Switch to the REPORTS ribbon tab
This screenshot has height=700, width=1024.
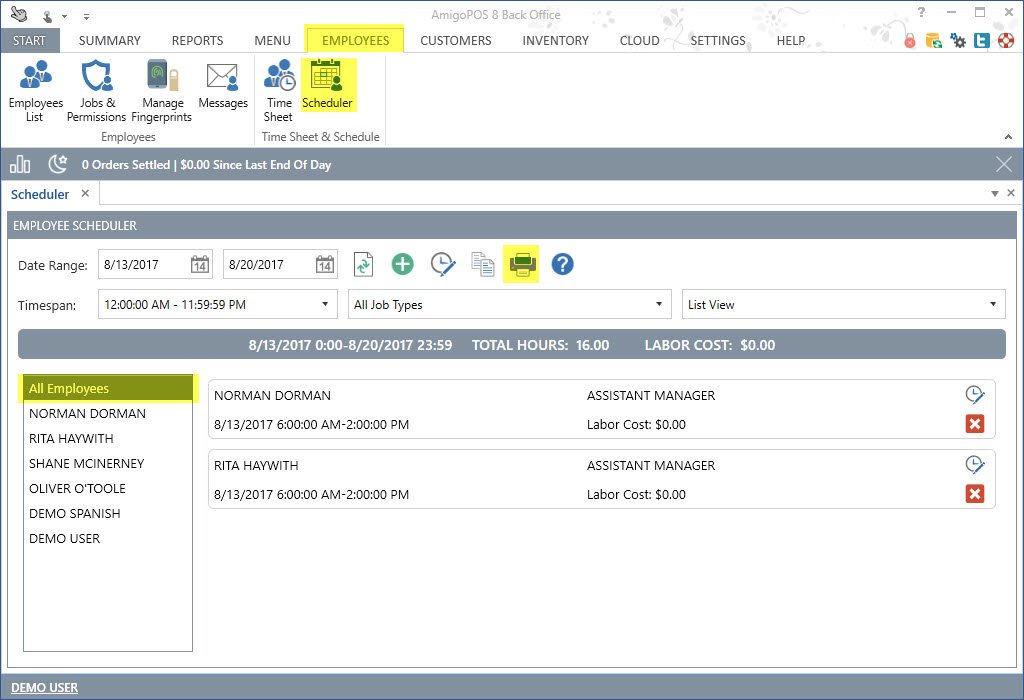point(197,41)
